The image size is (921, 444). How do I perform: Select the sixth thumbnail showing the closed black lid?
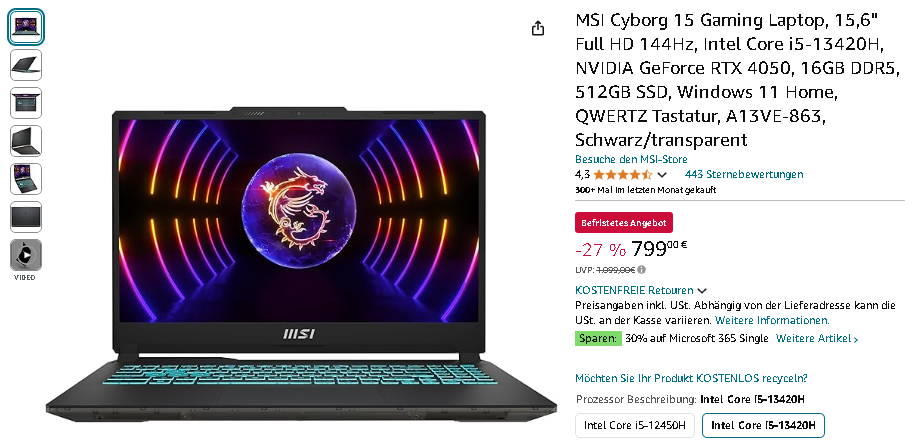(26, 217)
